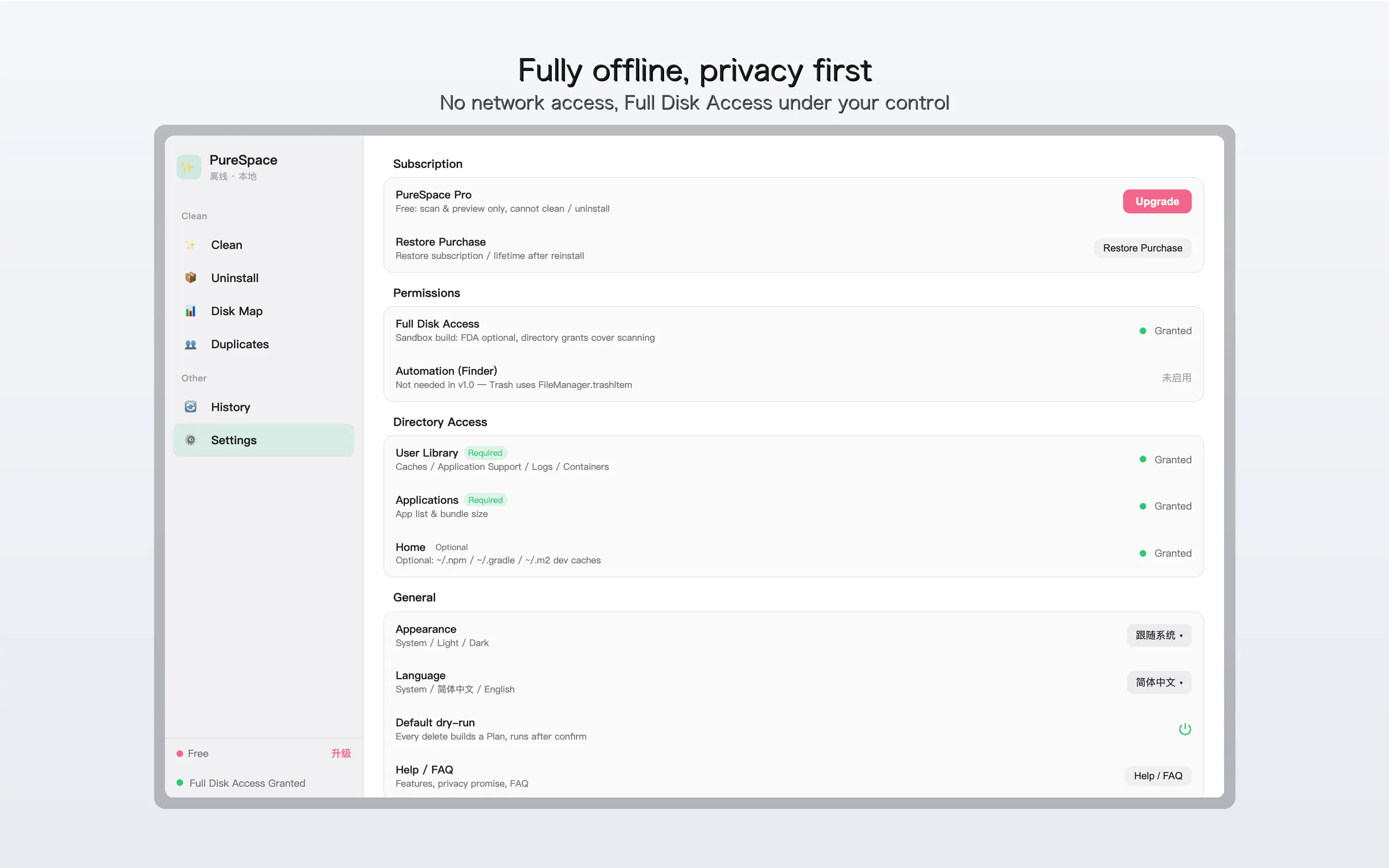Screen dimensions: 1389x868
Task: Click the Full Disk Access Granted footer text
Action: 247,783
